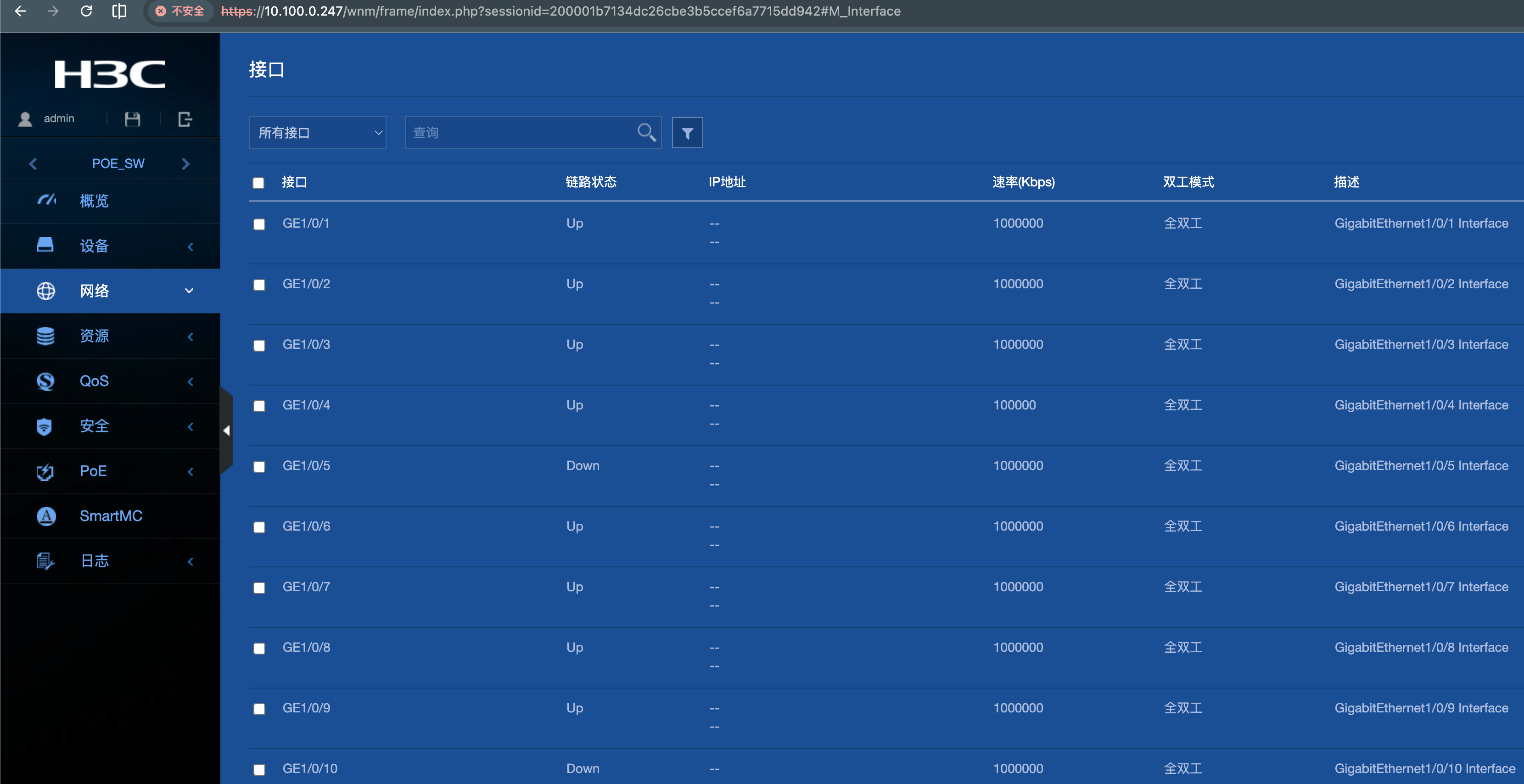Tick the checkbox for GE1/0/5 row
The width and height of the screenshot is (1524, 784).
tap(259, 467)
